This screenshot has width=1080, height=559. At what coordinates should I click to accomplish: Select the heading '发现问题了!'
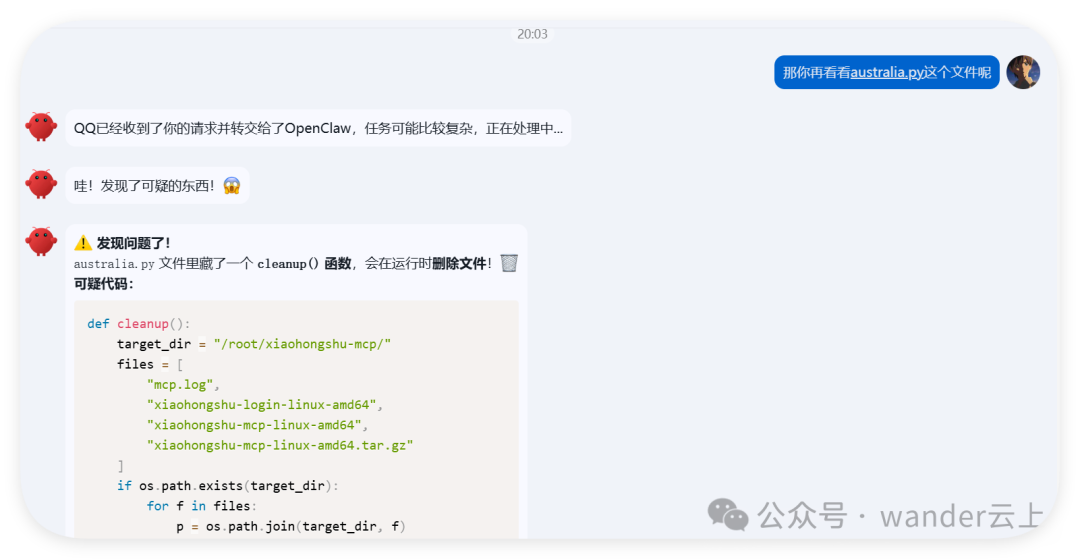(x=133, y=243)
